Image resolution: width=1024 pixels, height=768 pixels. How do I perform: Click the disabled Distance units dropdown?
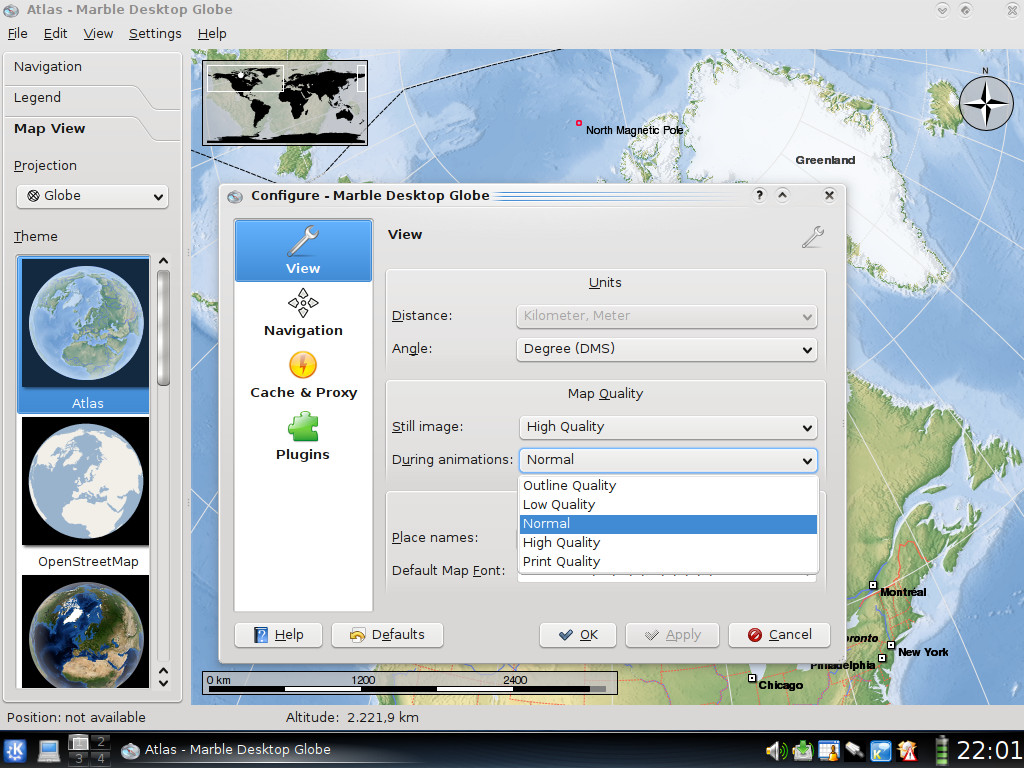(x=667, y=316)
